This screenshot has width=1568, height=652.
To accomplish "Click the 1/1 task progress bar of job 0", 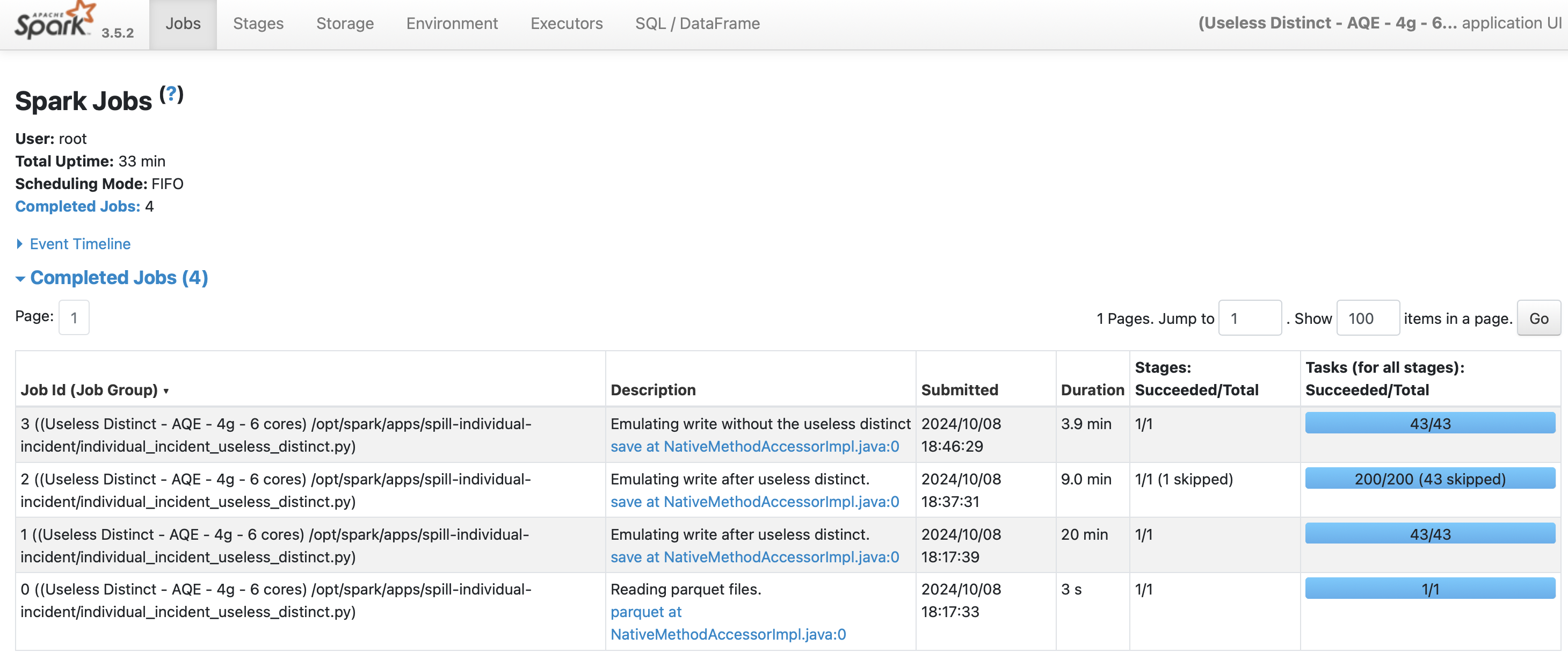I will click(x=1430, y=589).
